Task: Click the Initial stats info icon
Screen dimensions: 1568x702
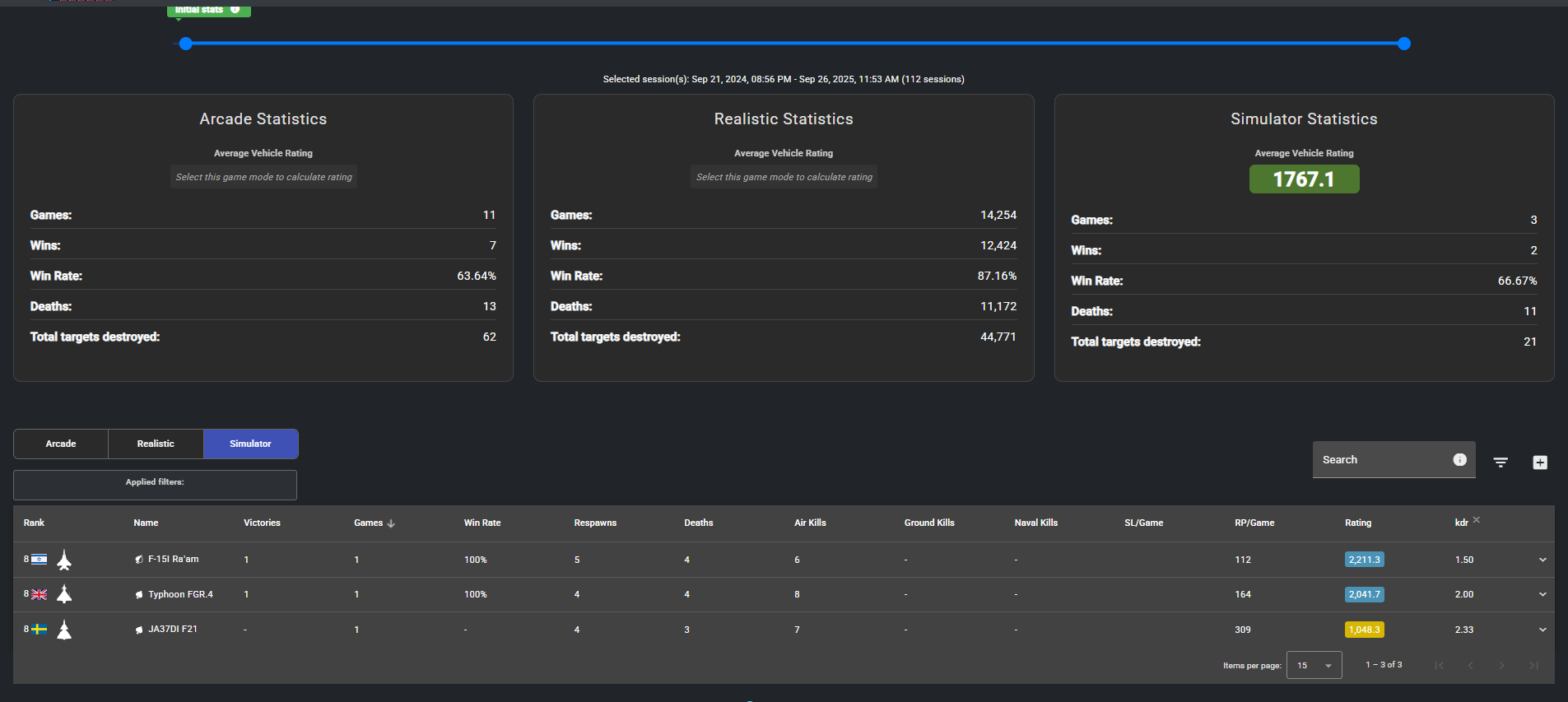Action: click(x=235, y=9)
